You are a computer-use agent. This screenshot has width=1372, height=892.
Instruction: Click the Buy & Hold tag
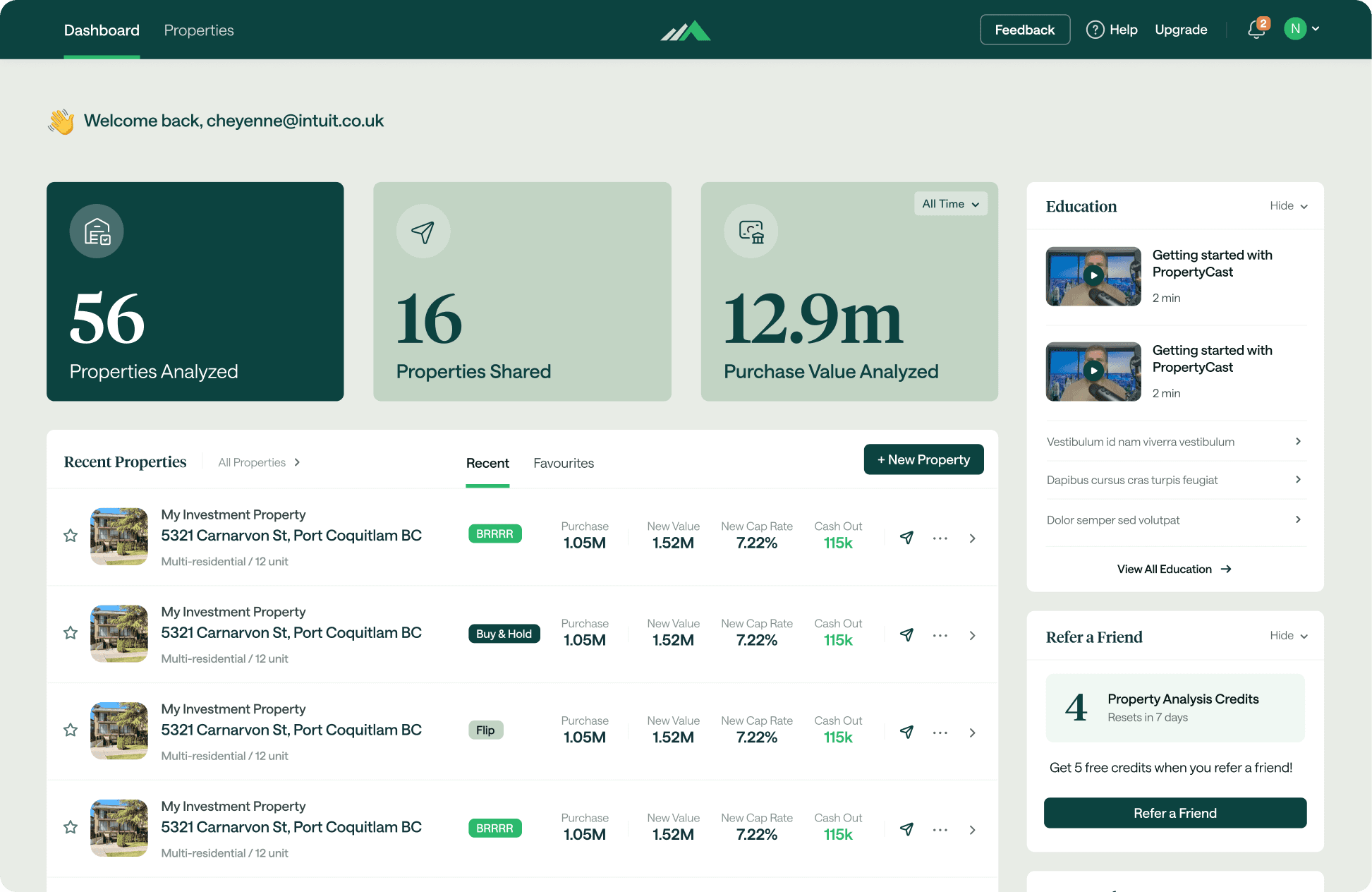pyautogui.click(x=504, y=634)
